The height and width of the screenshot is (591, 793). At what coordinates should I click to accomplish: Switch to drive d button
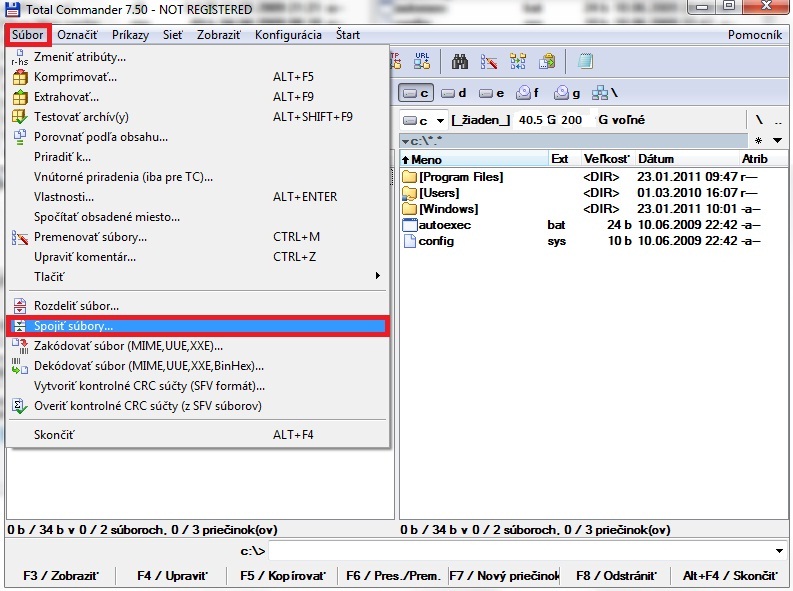click(453, 93)
